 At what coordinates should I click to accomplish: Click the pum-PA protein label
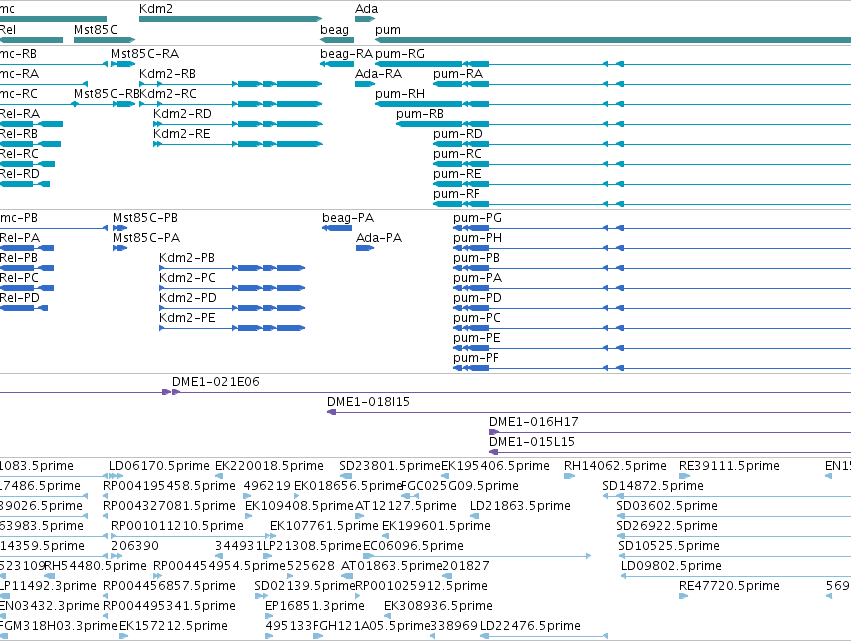point(478,278)
